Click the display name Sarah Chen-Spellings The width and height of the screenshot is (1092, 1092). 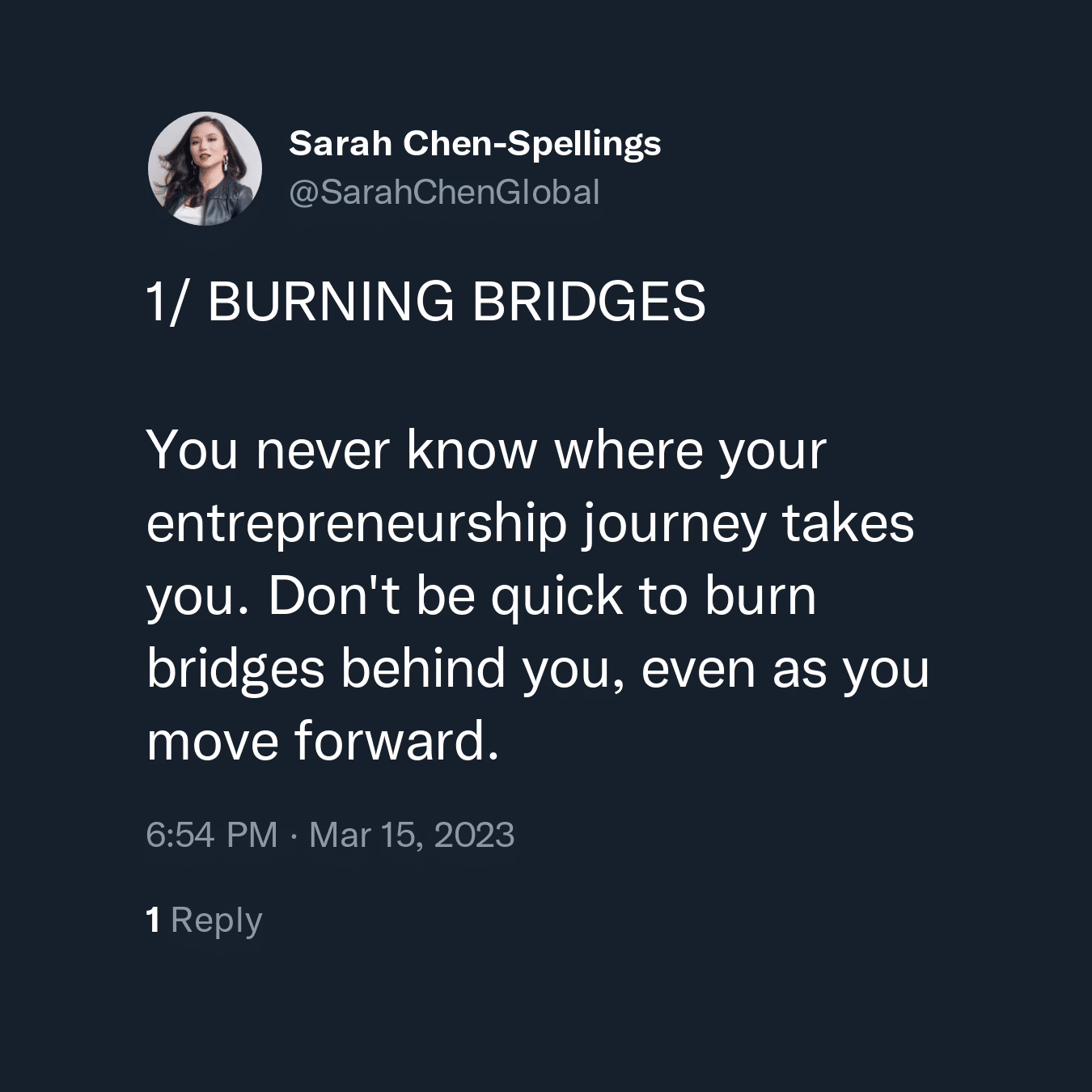coord(475,144)
